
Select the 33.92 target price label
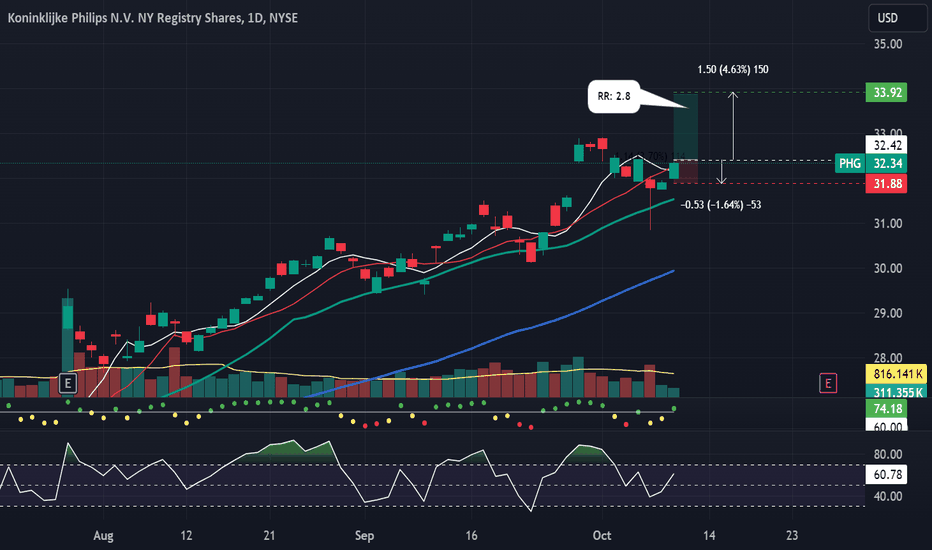coord(886,93)
